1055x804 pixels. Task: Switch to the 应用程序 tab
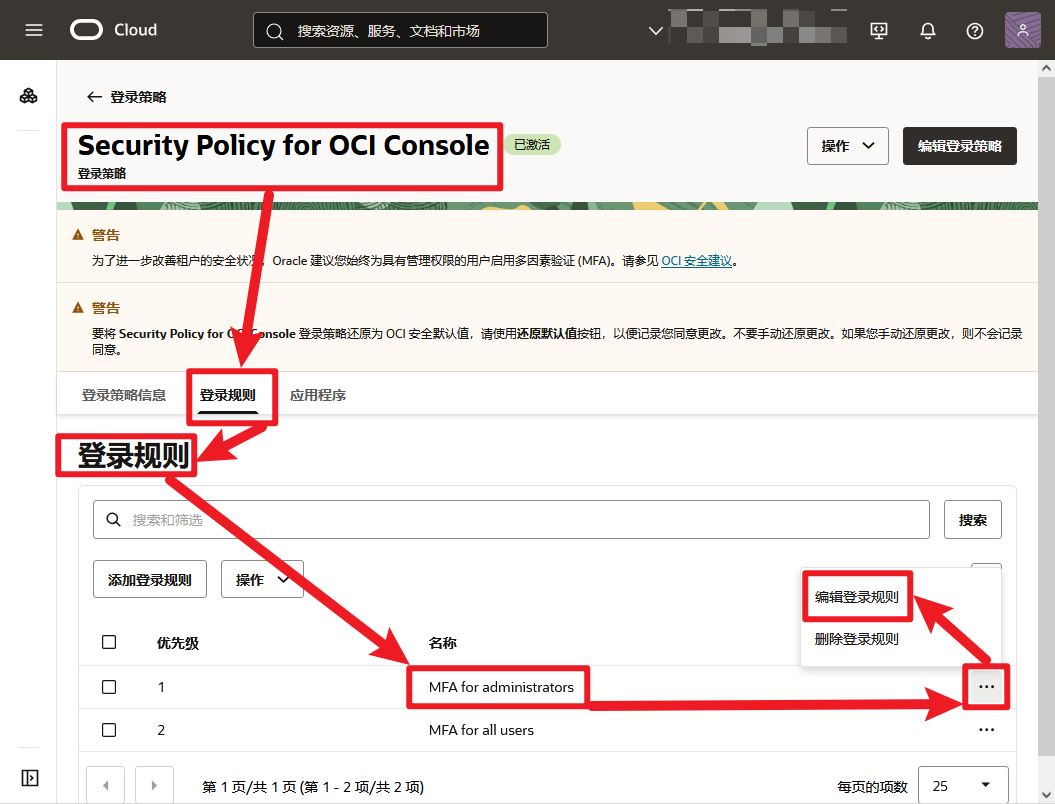click(318, 395)
